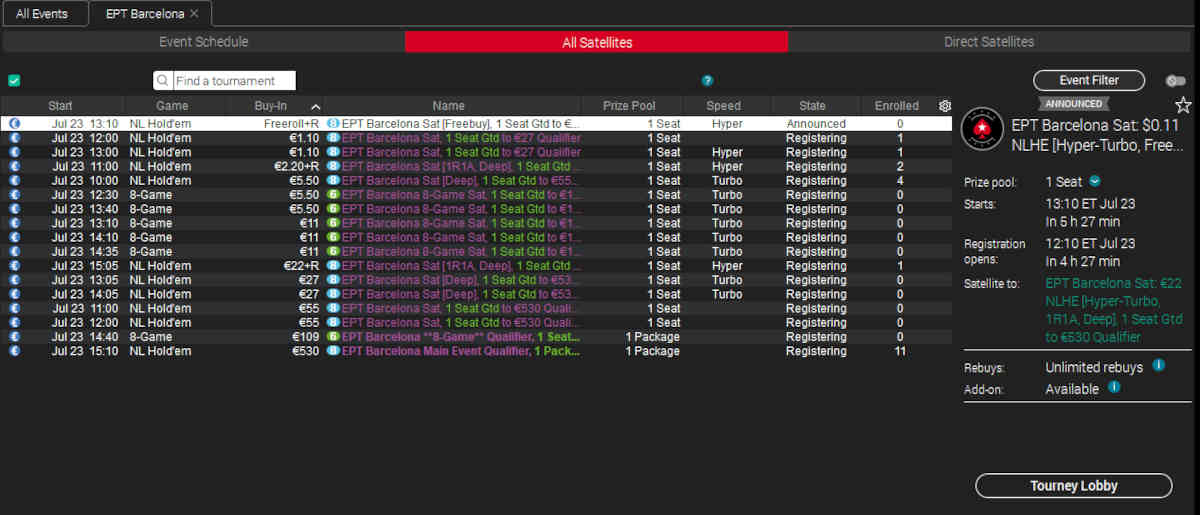Click the currency icon on Freeroll+R row
This screenshot has height=515, width=1200.
(x=15, y=124)
